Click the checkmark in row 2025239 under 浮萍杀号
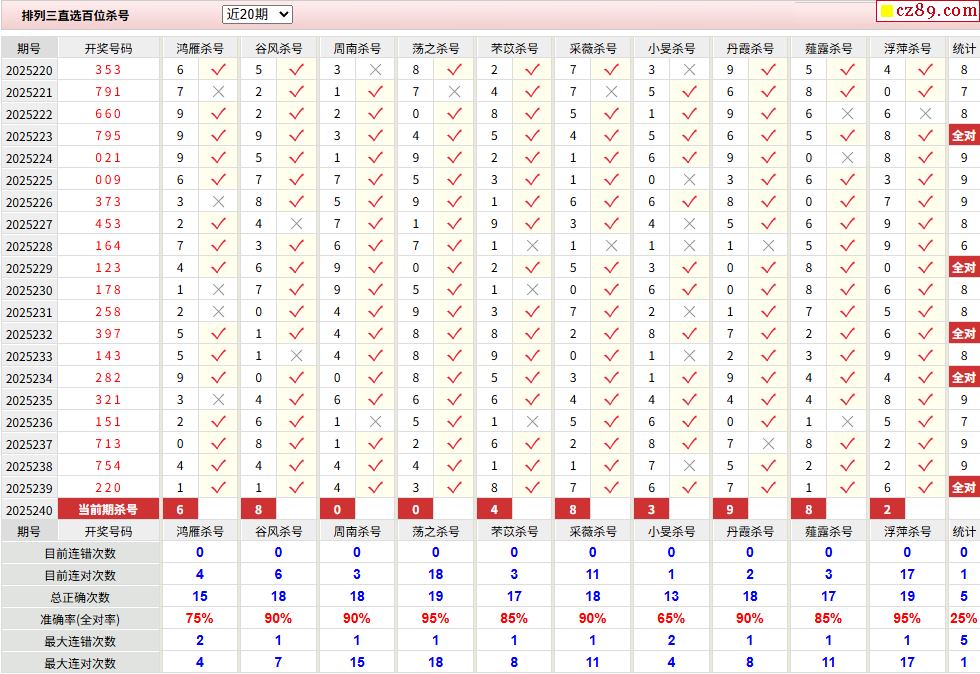This screenshot has width=980, height=674. (926, 488)
